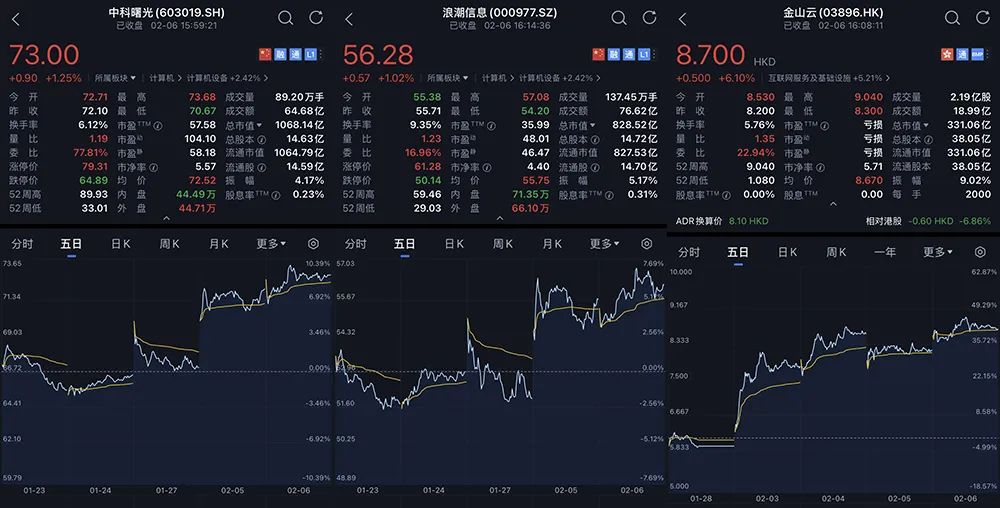Open 更多 chart periods for 浪潮信息

(x=604, y=244)
